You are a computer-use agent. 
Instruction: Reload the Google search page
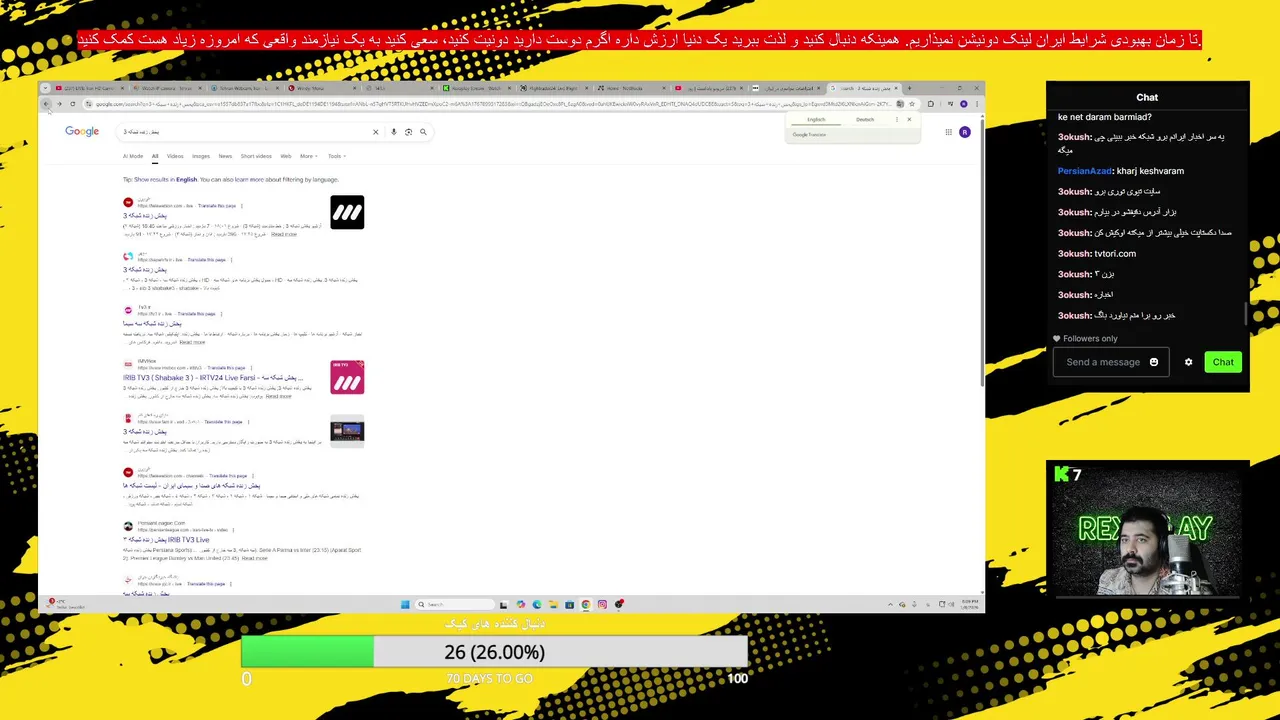click(x=72, y=104)
